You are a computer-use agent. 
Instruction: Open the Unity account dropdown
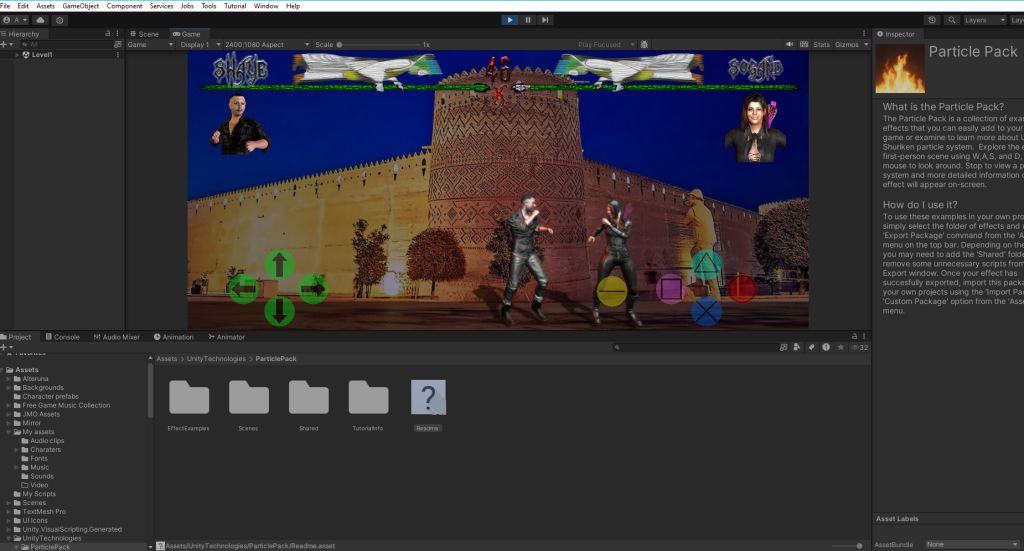(15, 20)
